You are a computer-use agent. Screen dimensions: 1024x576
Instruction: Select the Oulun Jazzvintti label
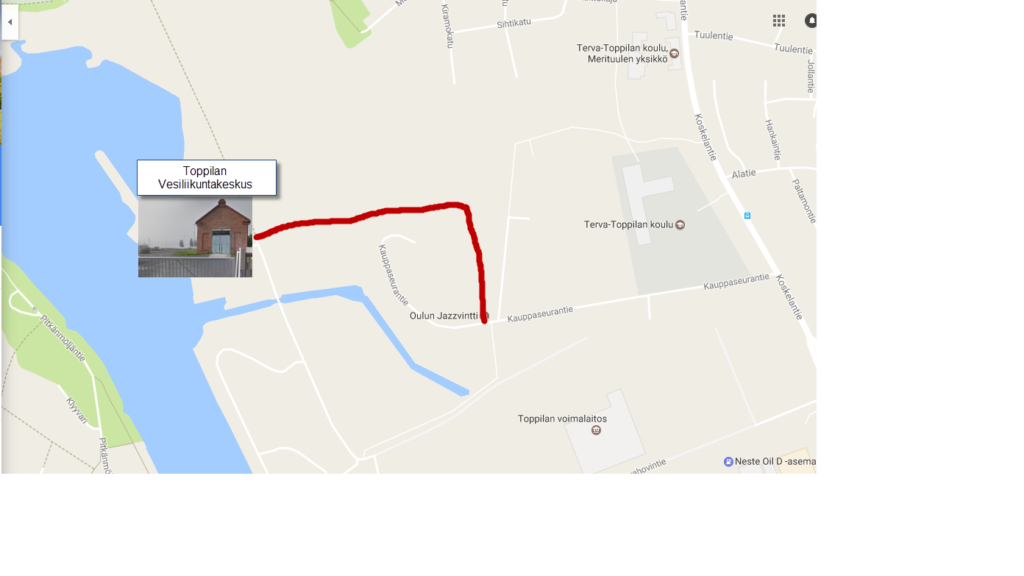[x=443, y=316]
